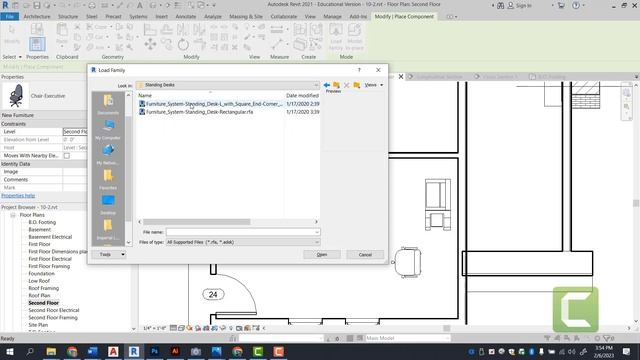Click the back arrow in Load Family dialog
Screen dimensions: 640x360
(327, 85)
